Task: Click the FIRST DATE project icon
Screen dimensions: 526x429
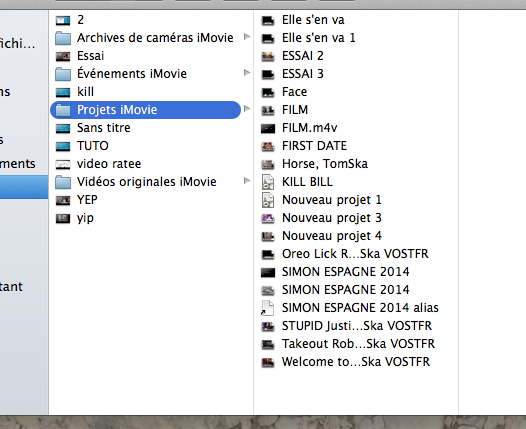Action: 268,146
